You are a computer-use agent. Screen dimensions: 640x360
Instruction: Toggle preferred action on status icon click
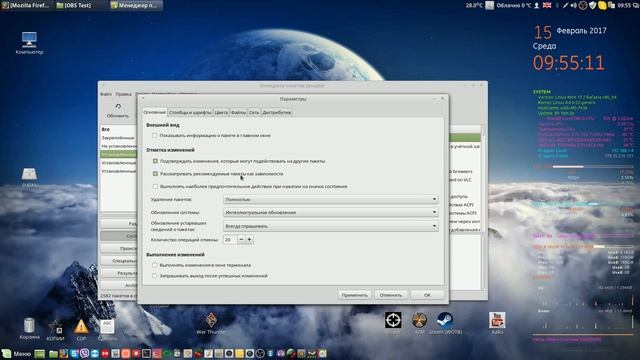(x=155, y=186)
